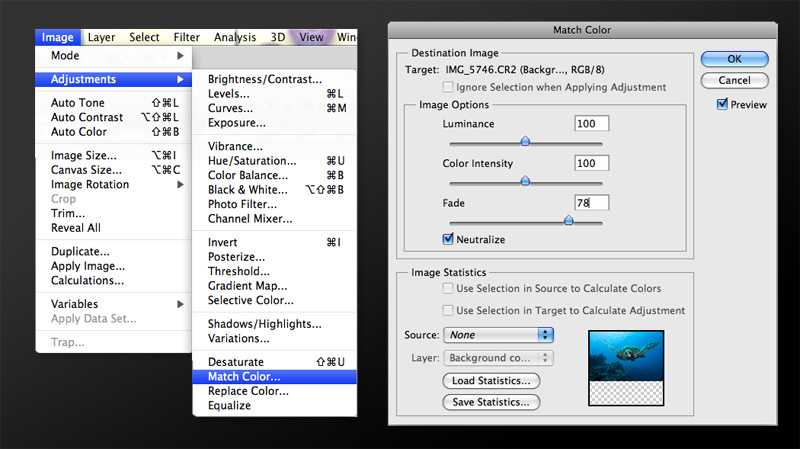The height and width of the screenshot is (449, 800).
Task: Open Calculations dialog
Action: click(113, 280)
